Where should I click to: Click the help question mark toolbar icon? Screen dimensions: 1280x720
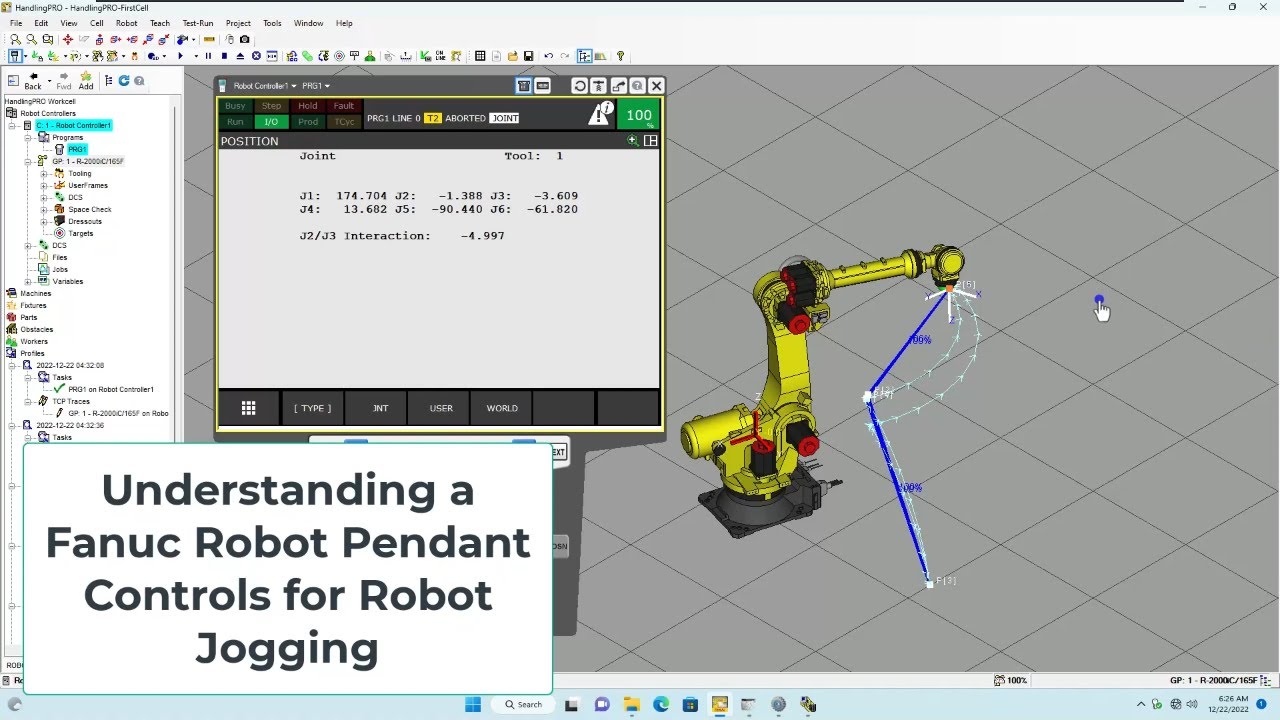pyautogui.click(x=620, y=56)
